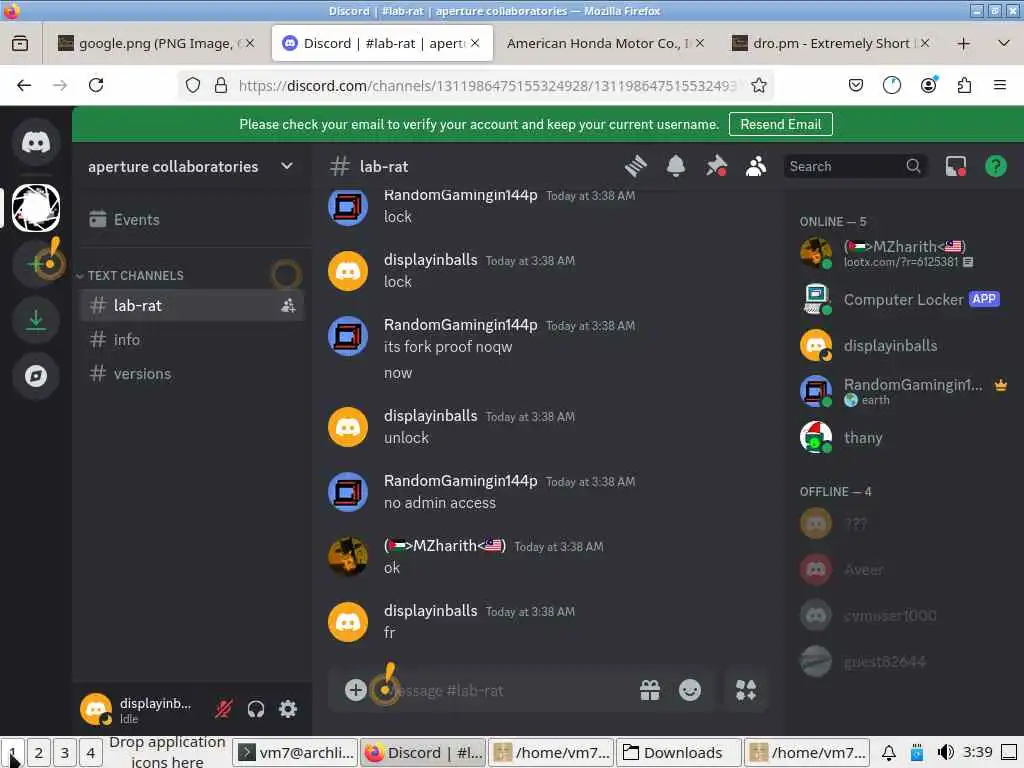Open Downloads window from taskbar
Image resolution: width=1024 pixels, height=768 pixels.
pos(679,753)
